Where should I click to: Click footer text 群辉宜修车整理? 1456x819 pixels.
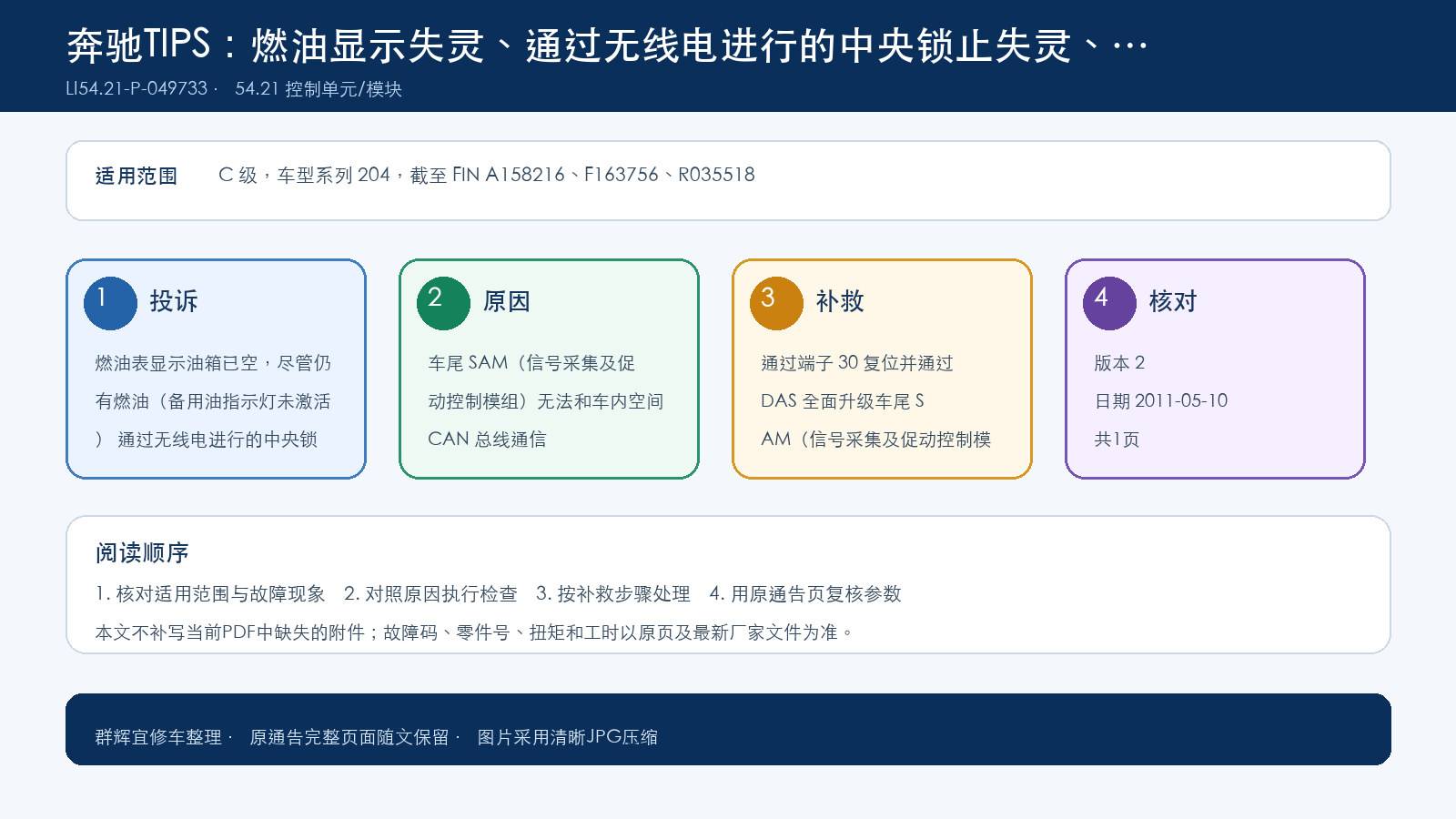coord(158,737)
